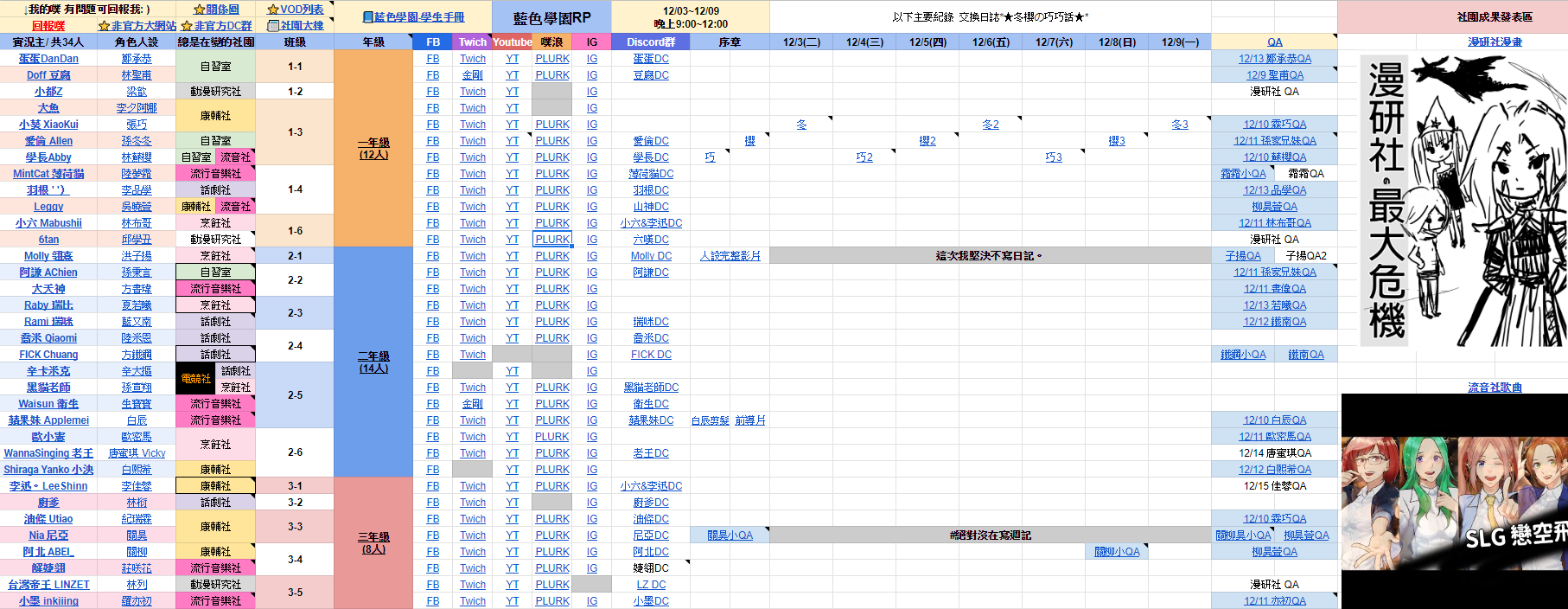Open YT link in Mabushii row

tap(513, 223)
